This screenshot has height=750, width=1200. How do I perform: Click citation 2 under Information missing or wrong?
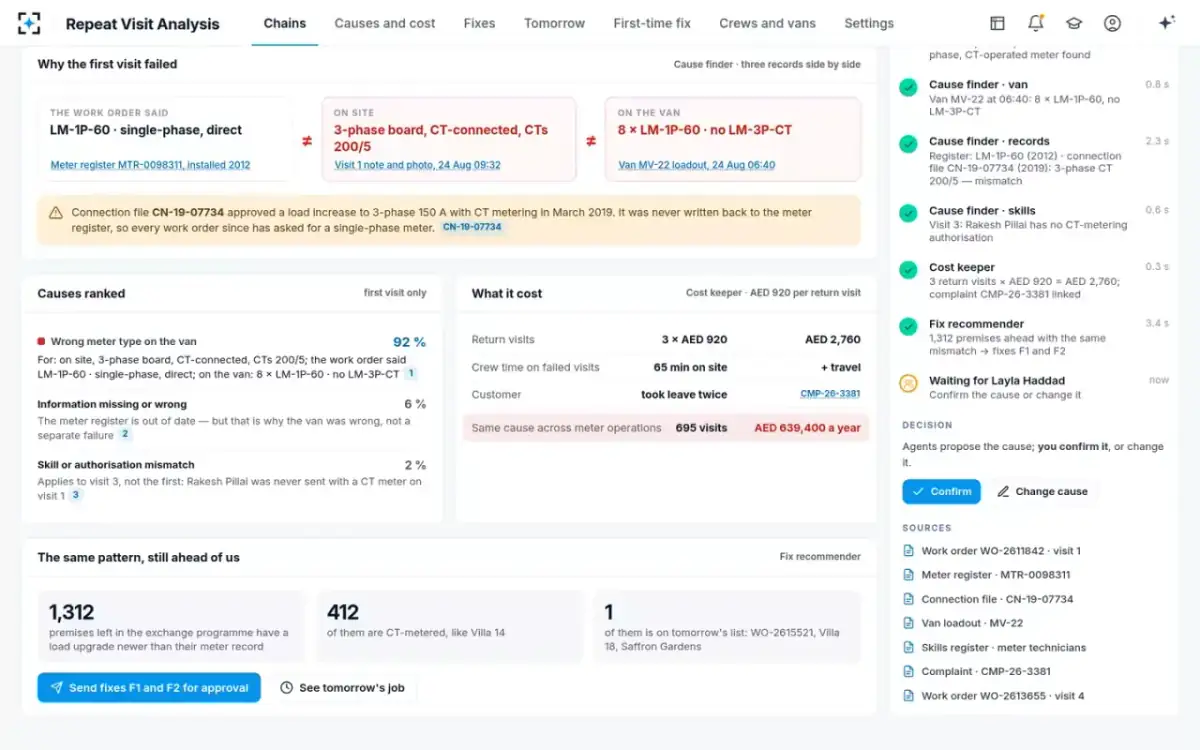pos(125,434)
